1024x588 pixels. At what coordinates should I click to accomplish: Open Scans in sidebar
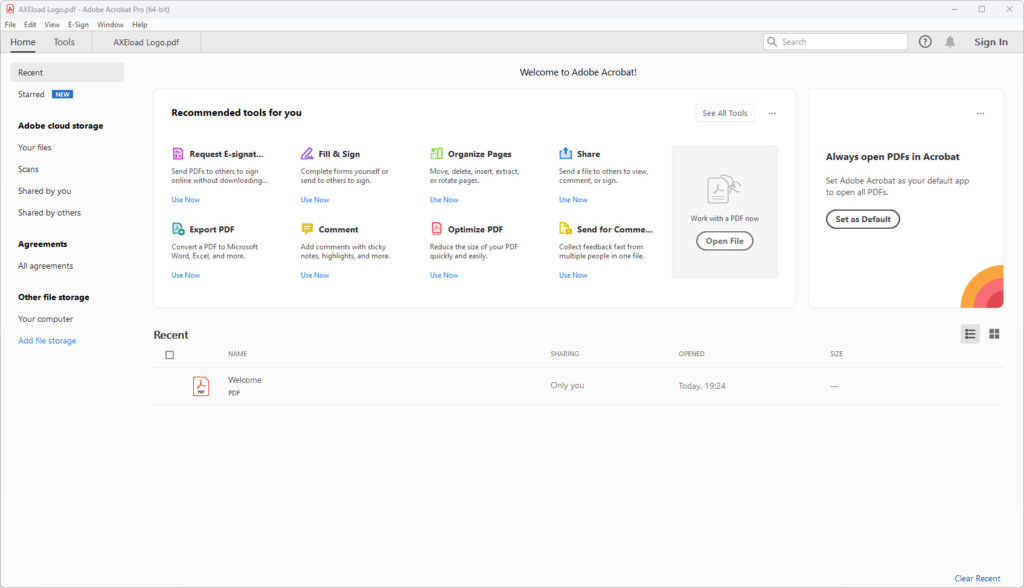point(28,169)
